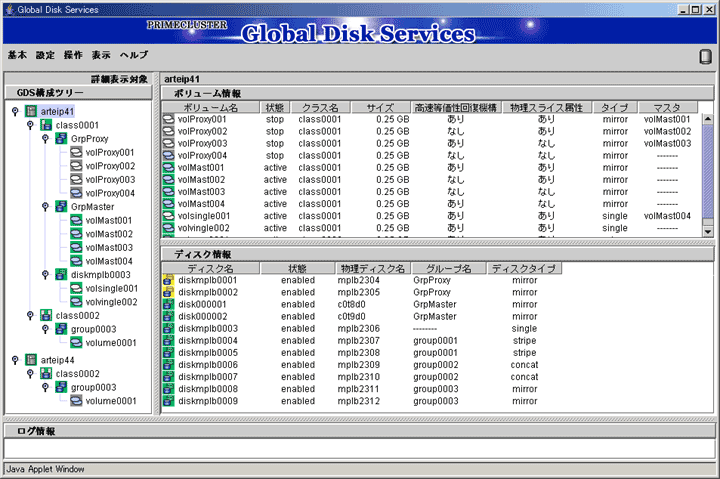Screen dimensions: 720x479
Task: Click c0t8d0 physical disk name cell
Action: [351, 304]
